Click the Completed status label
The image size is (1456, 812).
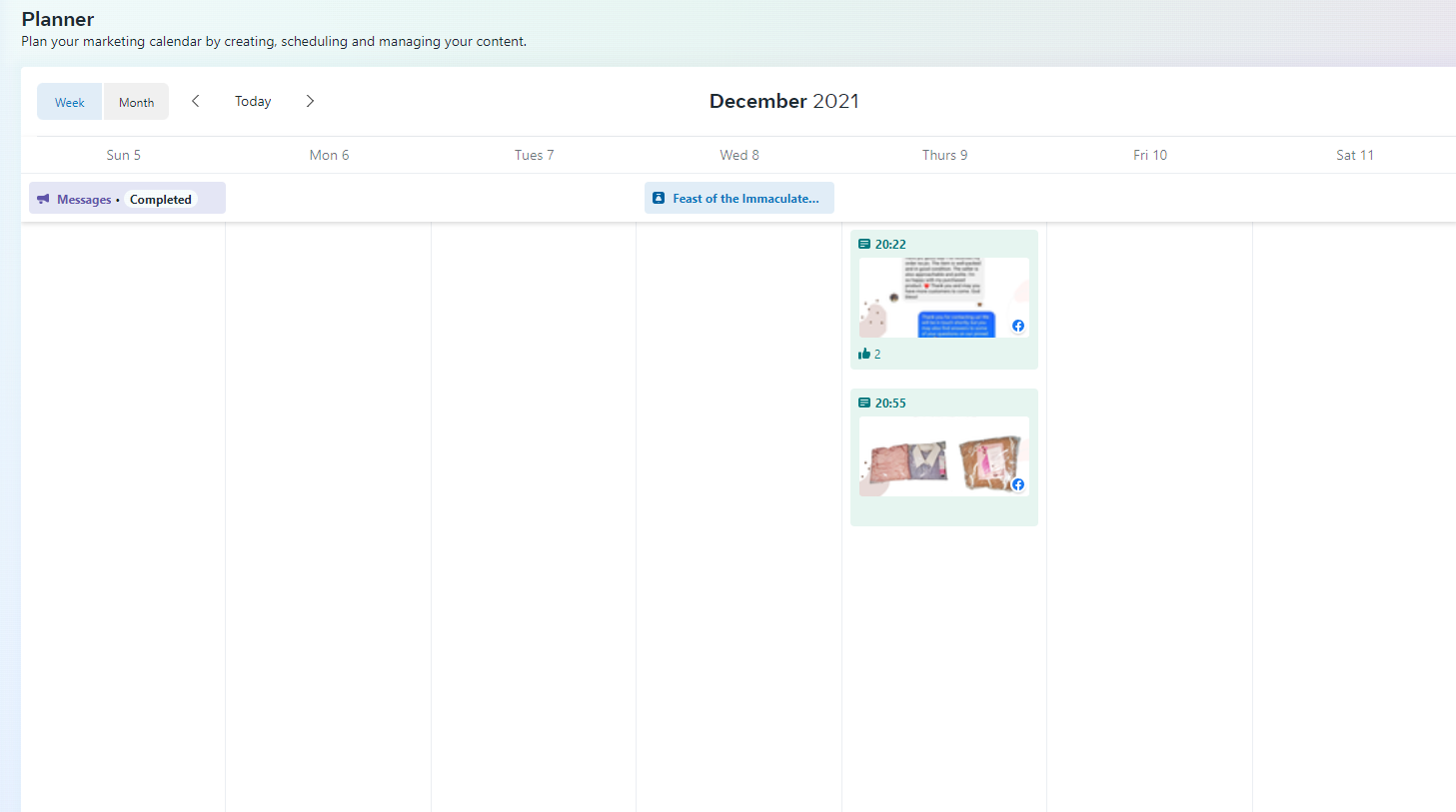(161, 199)
